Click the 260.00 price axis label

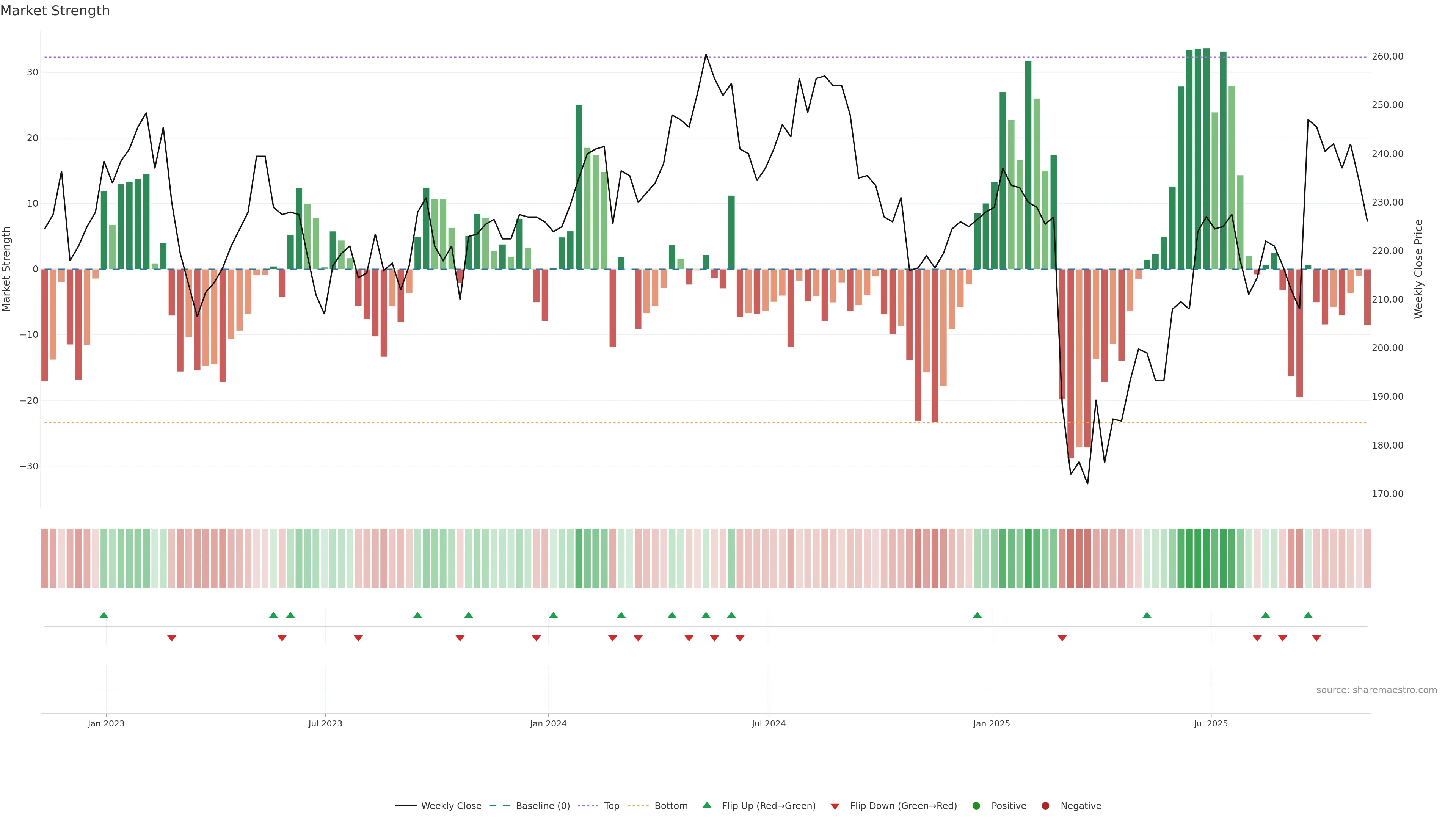pos(1387,56)
